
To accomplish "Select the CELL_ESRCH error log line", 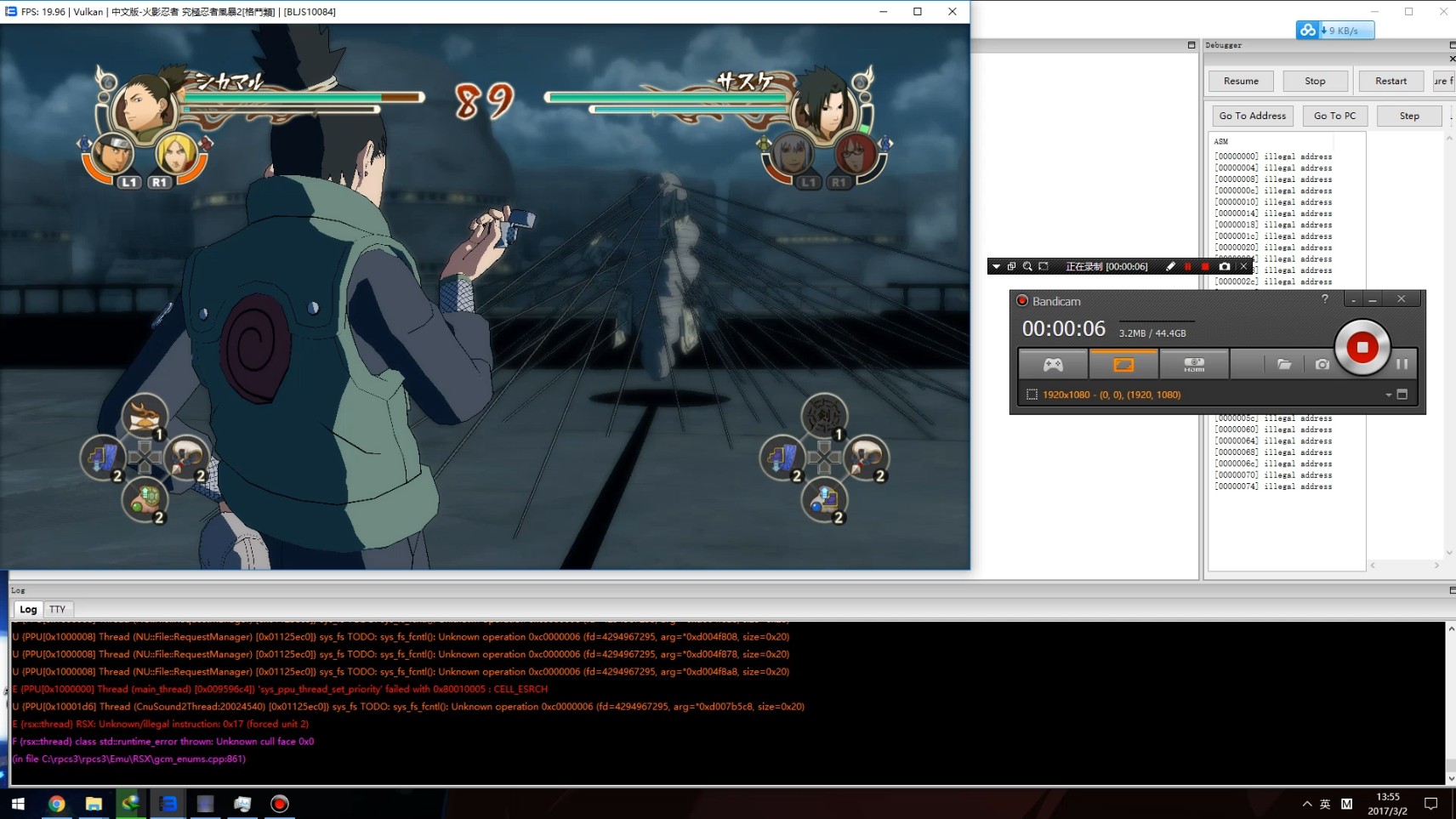I will point(280,689).
